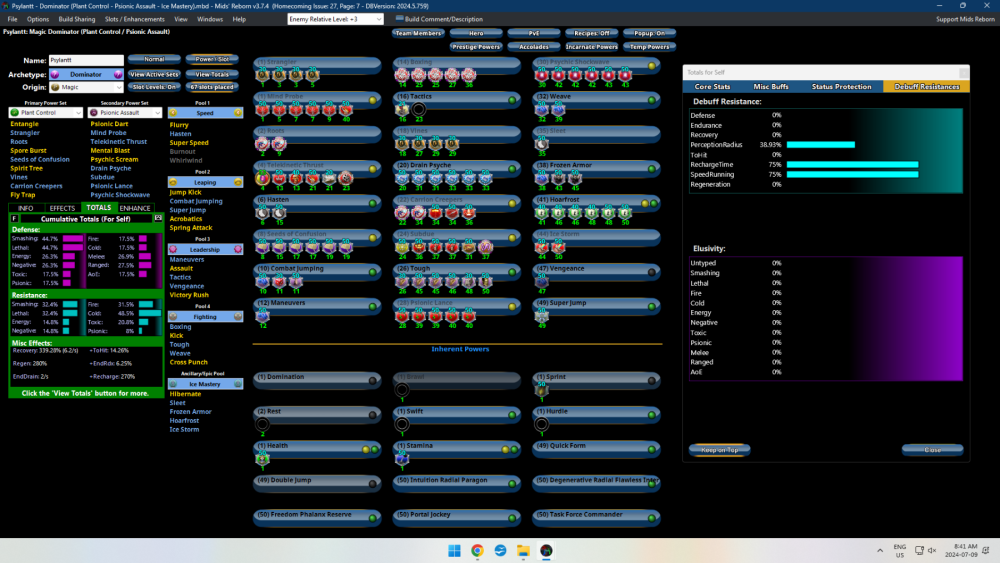Viewport: 1000px width, 563px height.
Task: Click the first enhancement slot under Mind Probe
Action: (263, 109)
